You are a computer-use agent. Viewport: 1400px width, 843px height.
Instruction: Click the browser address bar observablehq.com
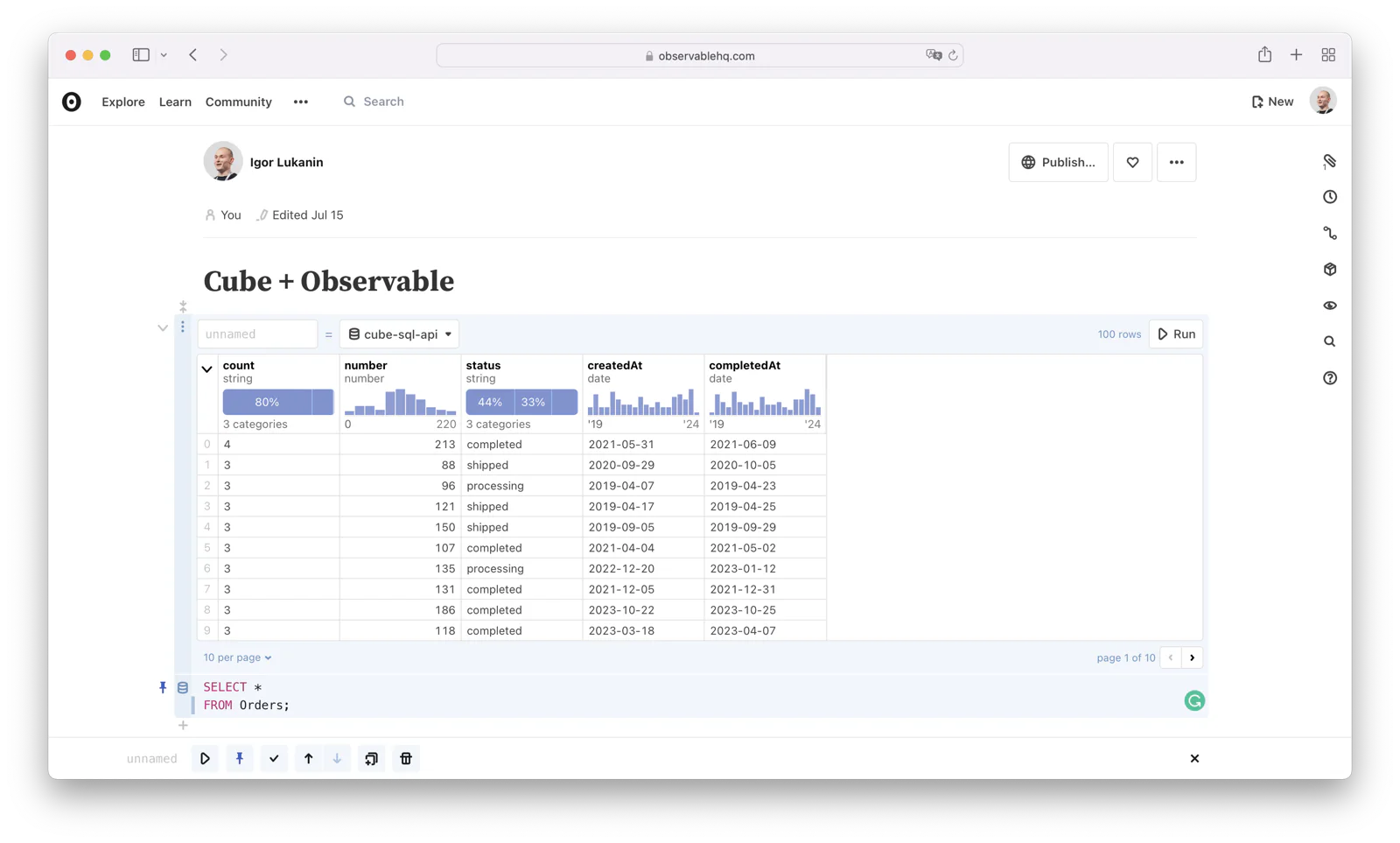[x=700, y=55]
